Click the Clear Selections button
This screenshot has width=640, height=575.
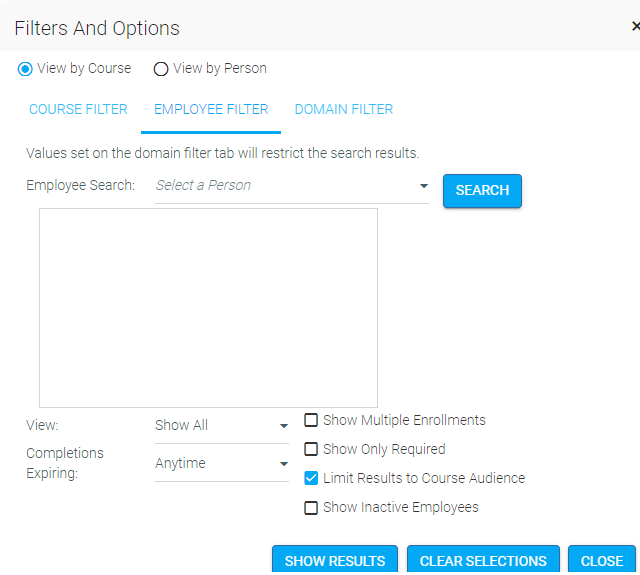[483, 560]
